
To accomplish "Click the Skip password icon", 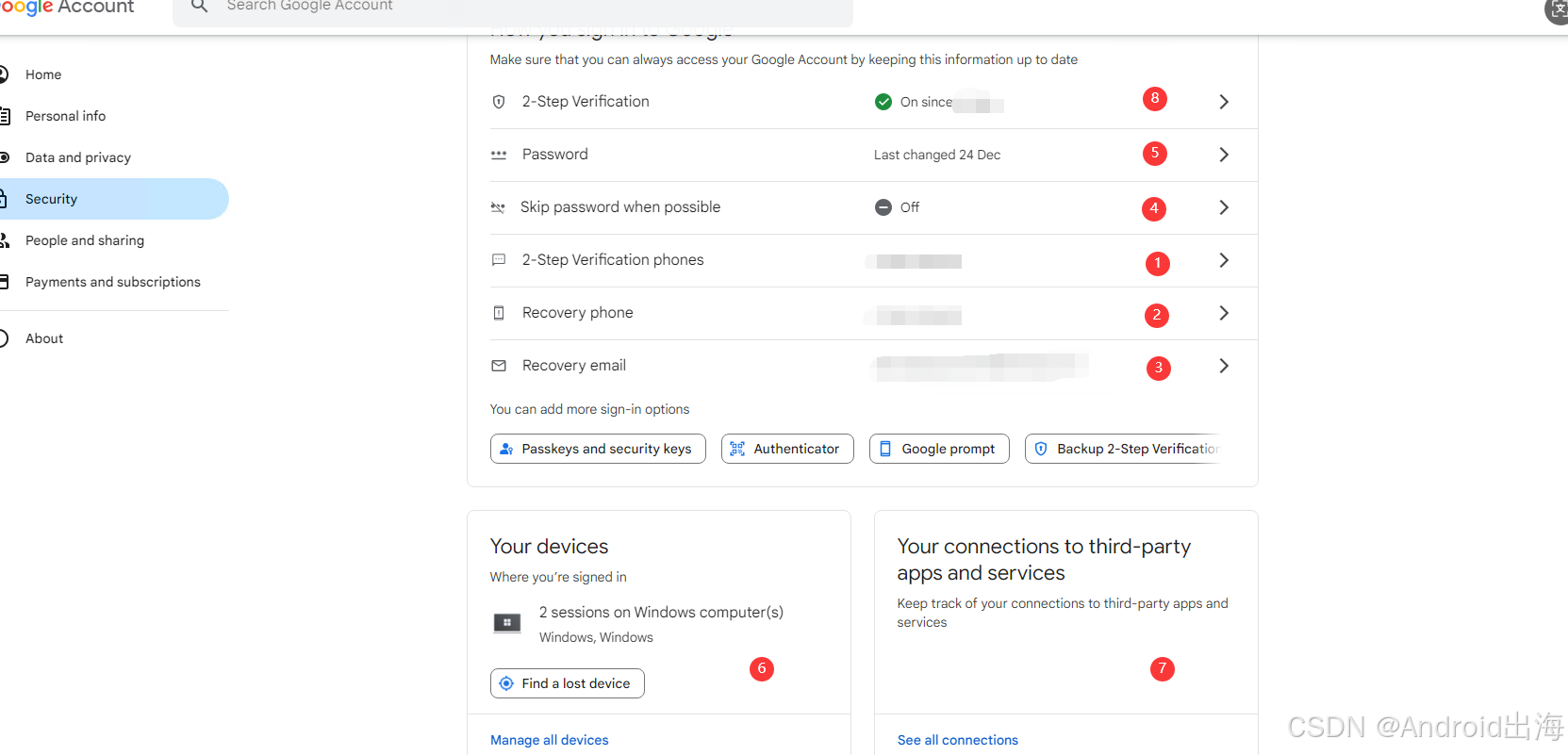I will [x=498, y=207].
